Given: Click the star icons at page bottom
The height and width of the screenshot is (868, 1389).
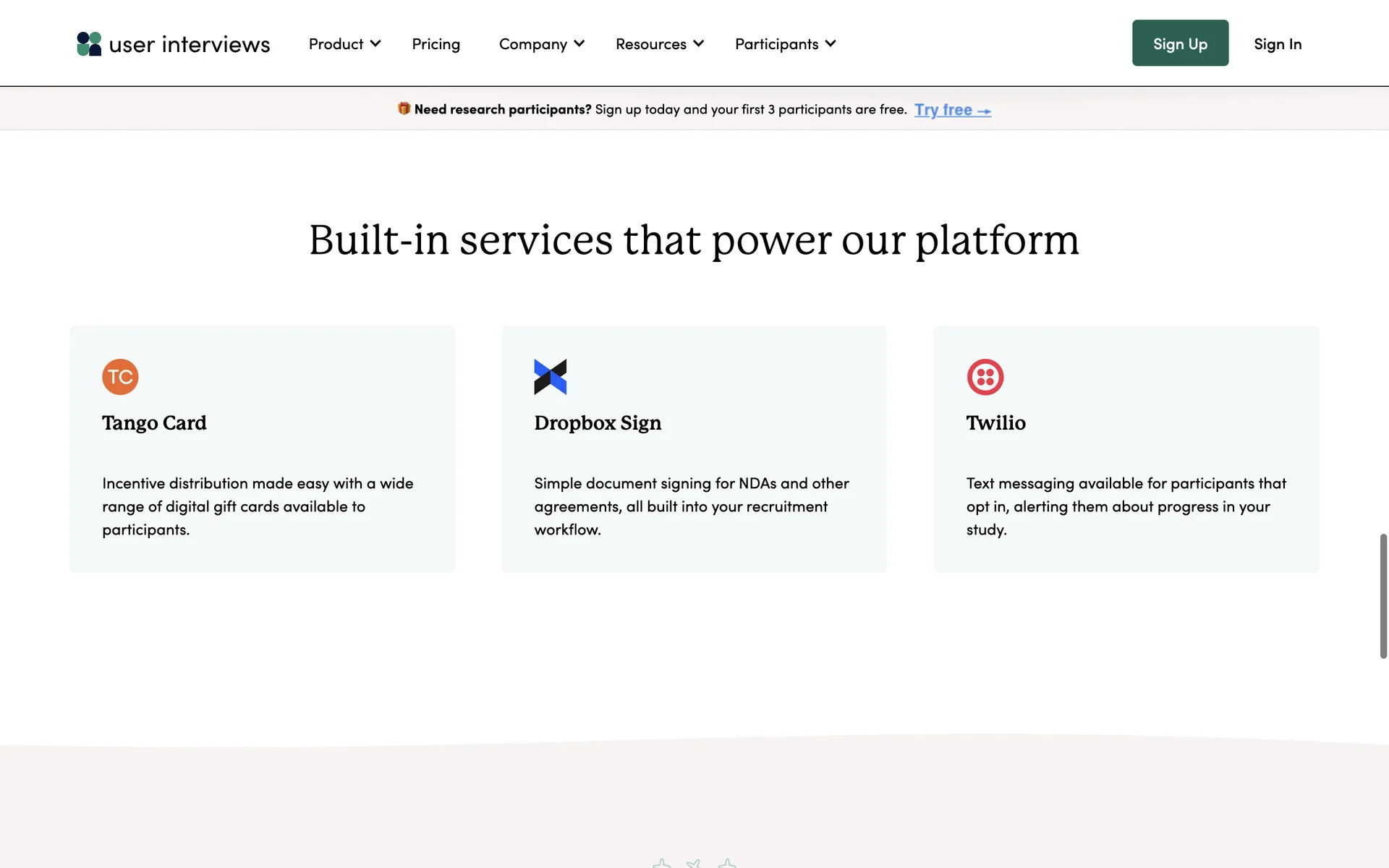Looking at the screenshot, I should 694,862.
